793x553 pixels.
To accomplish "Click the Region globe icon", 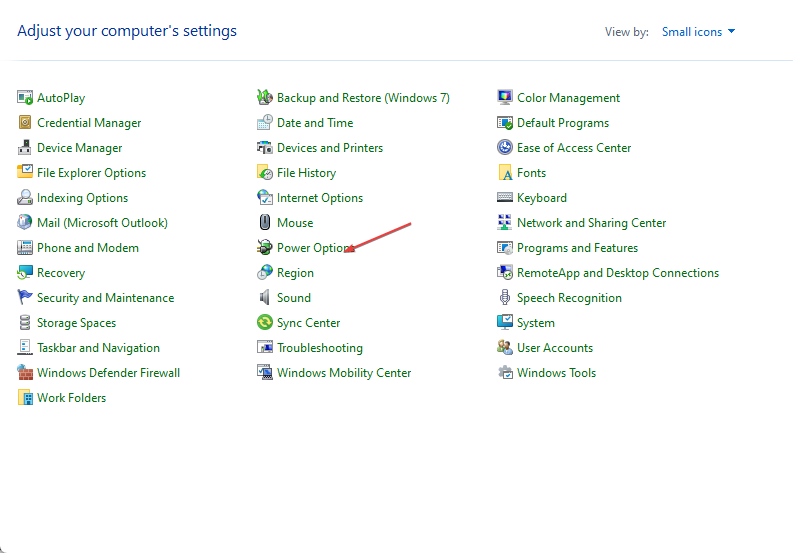I will (265, 272).
